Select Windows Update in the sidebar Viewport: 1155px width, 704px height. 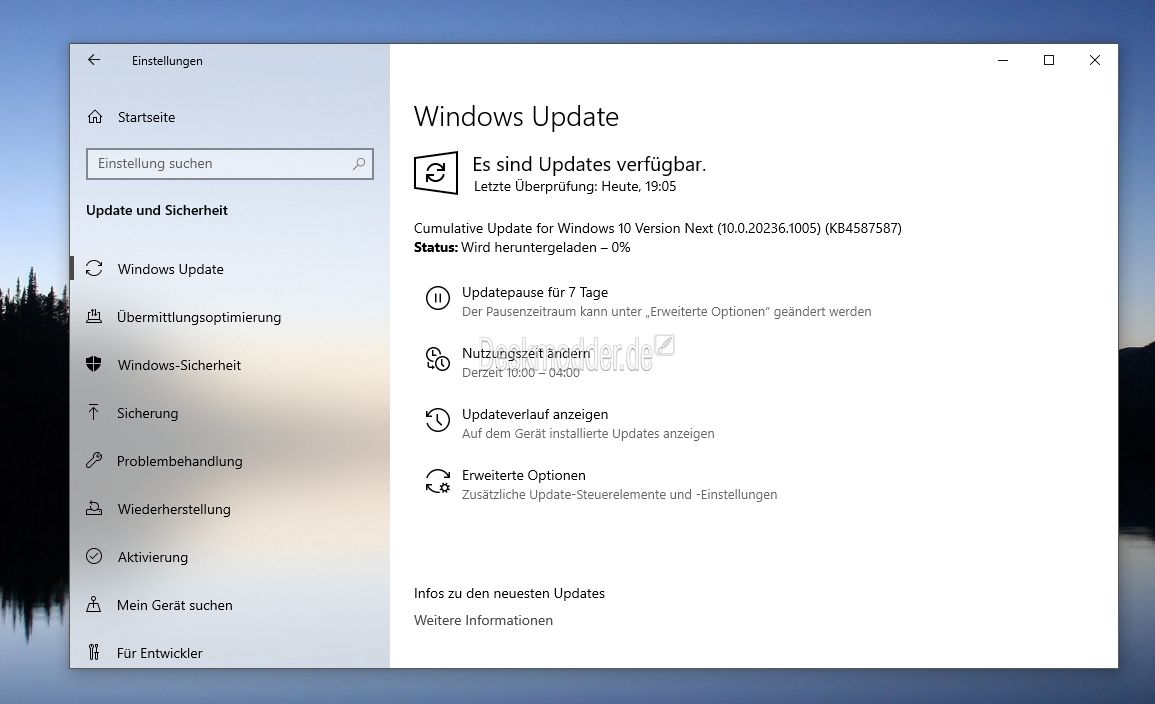pos(170,270)
